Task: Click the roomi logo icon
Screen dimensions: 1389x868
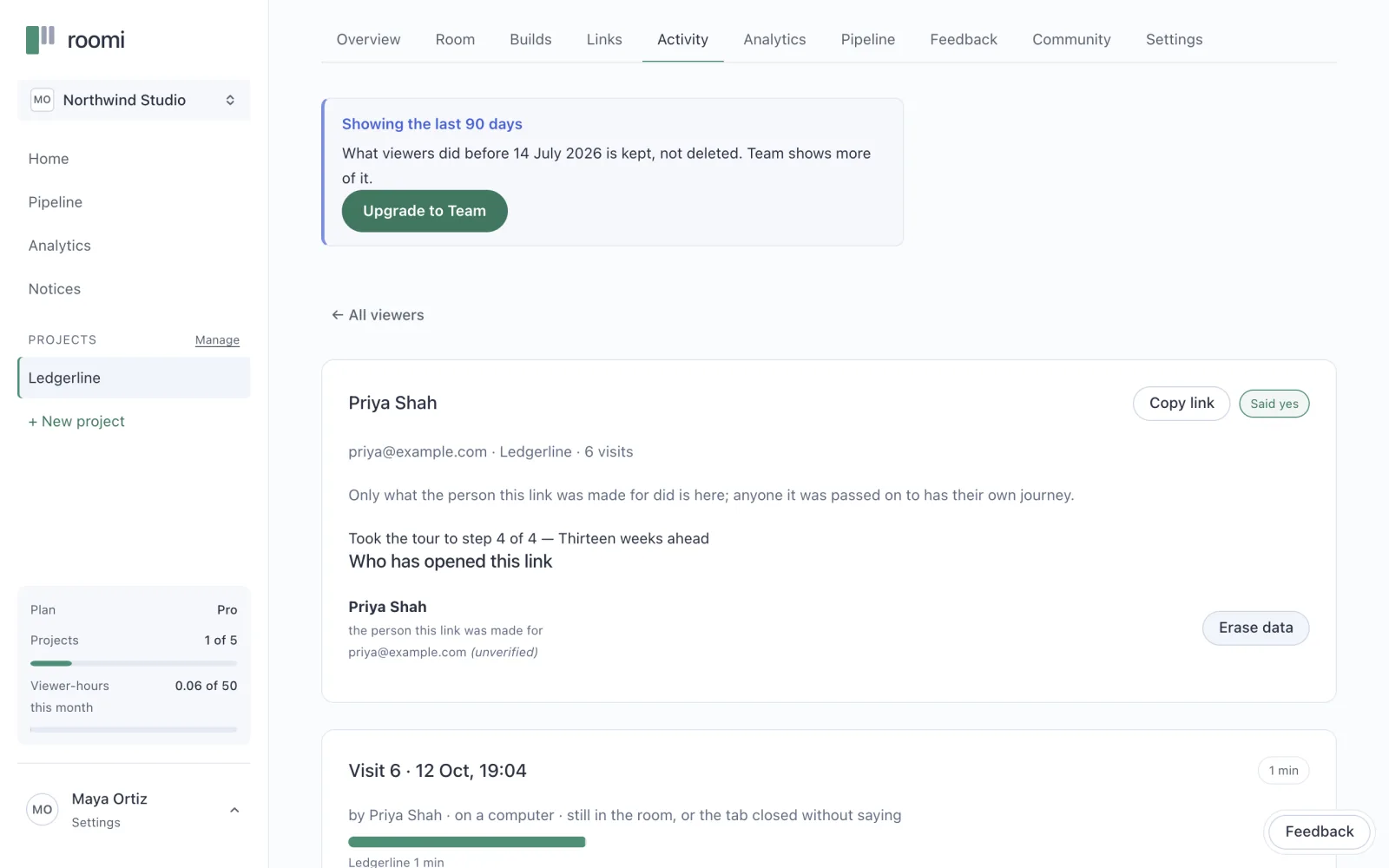Action: click(40, 39)
